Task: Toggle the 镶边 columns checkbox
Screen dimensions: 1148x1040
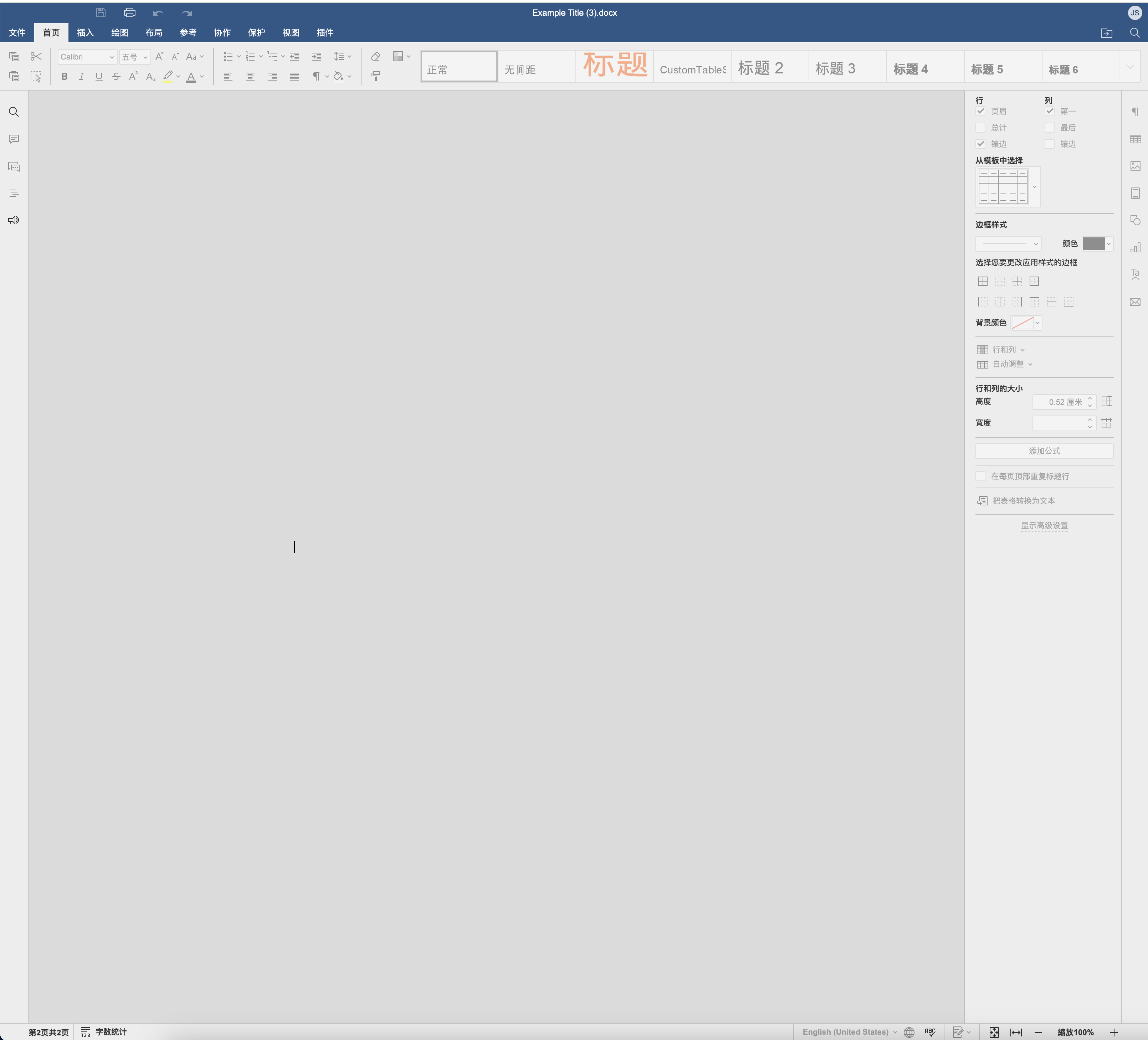Action: click(1050, 144)
